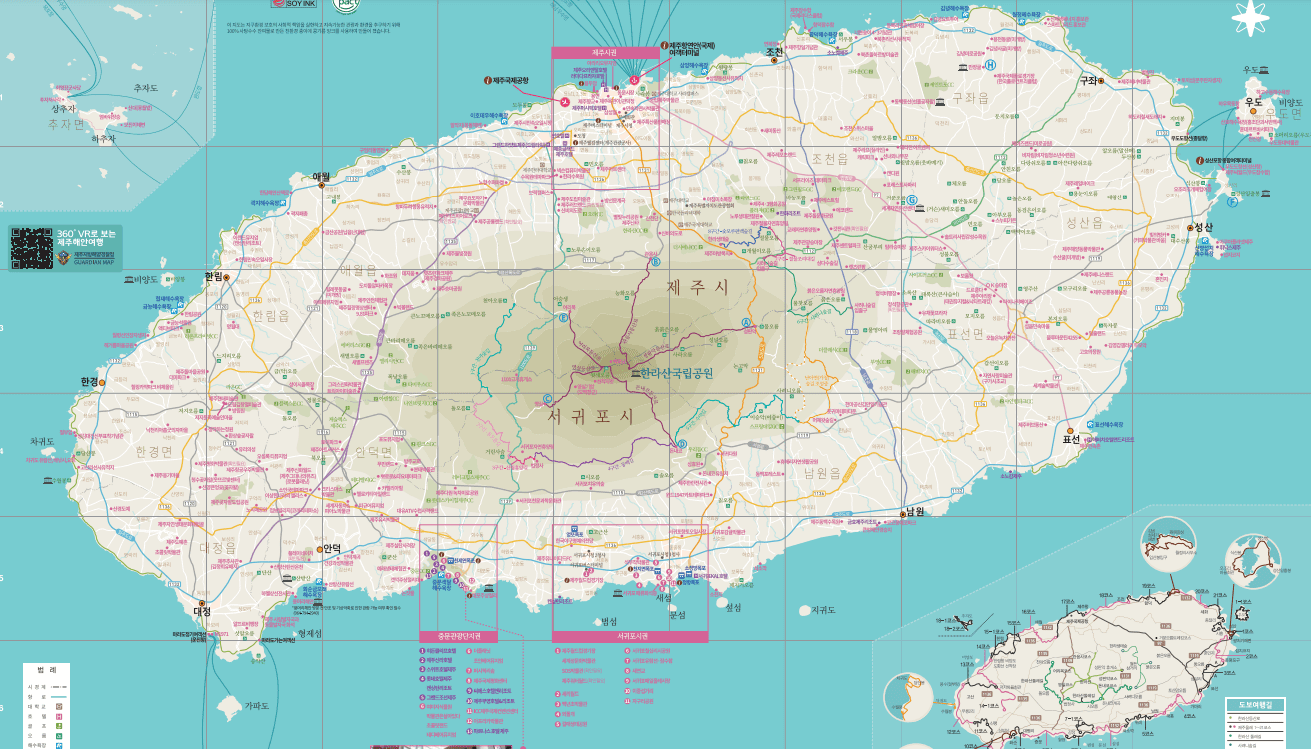Click the blue H circle icon near 구좌읍

click(991, 65)
